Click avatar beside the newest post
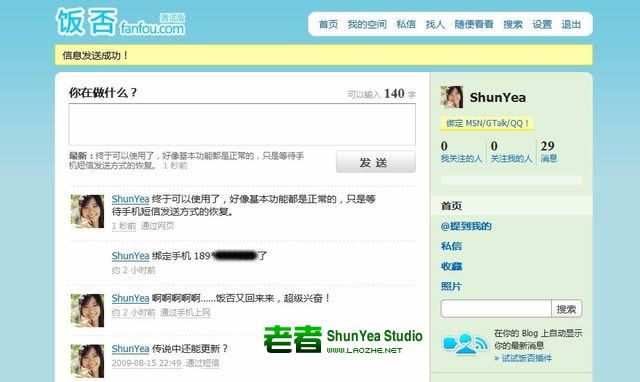Image resolution: width=640 pixels, height=382 pixels. [87, 211]
